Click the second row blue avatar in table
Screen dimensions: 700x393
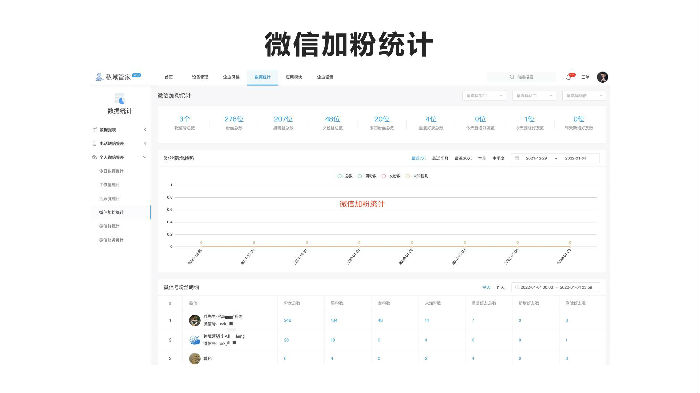tap(195, 340)
